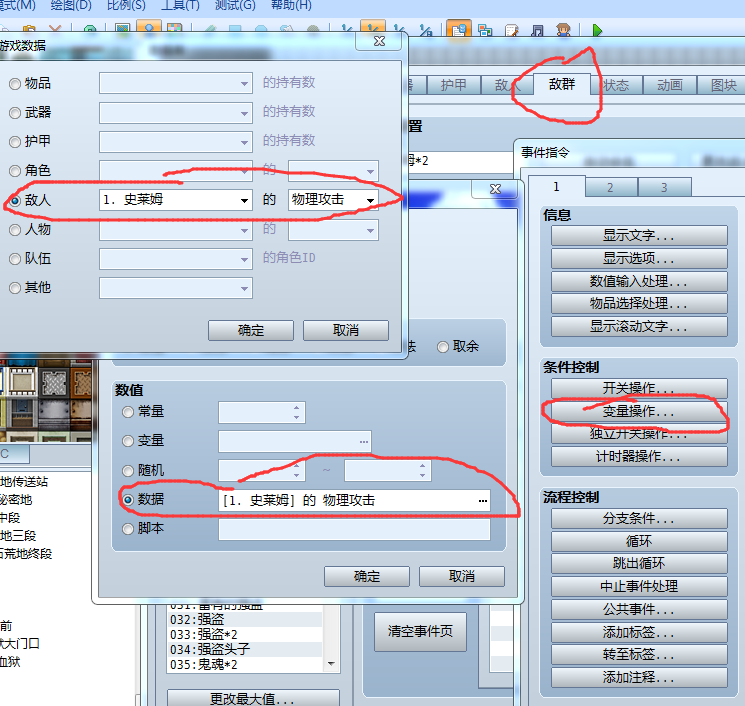The height and width of the screenshot is (706, 745).
Task: Select the 人物 radio button
Action: click(15, 230)
